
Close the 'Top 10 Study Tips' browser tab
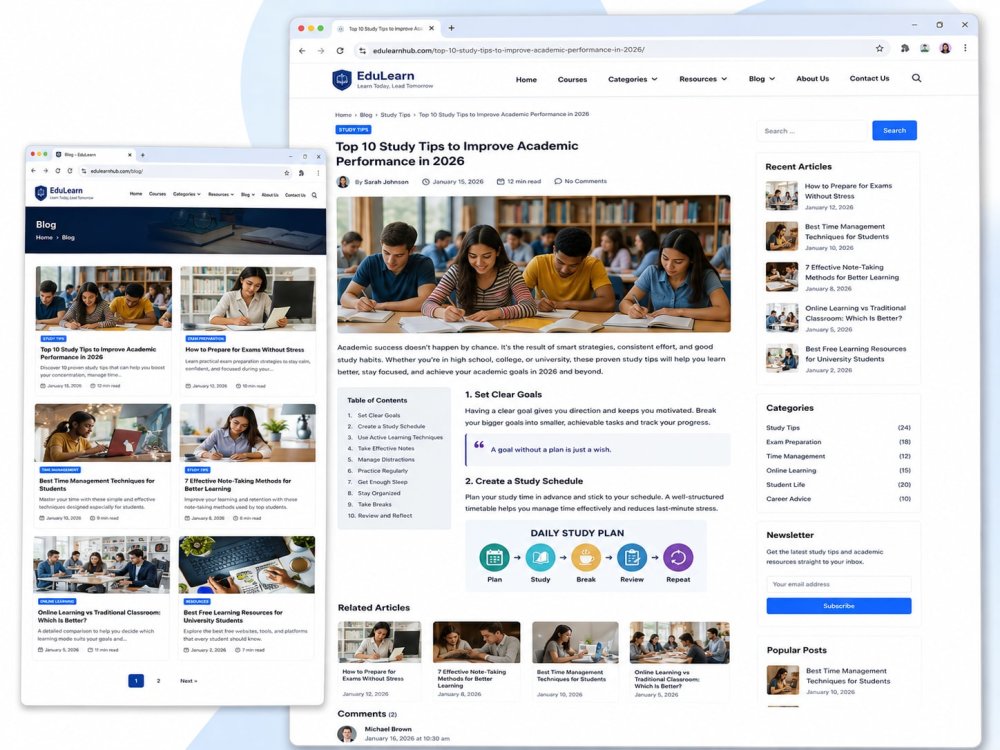click(432, 28)
